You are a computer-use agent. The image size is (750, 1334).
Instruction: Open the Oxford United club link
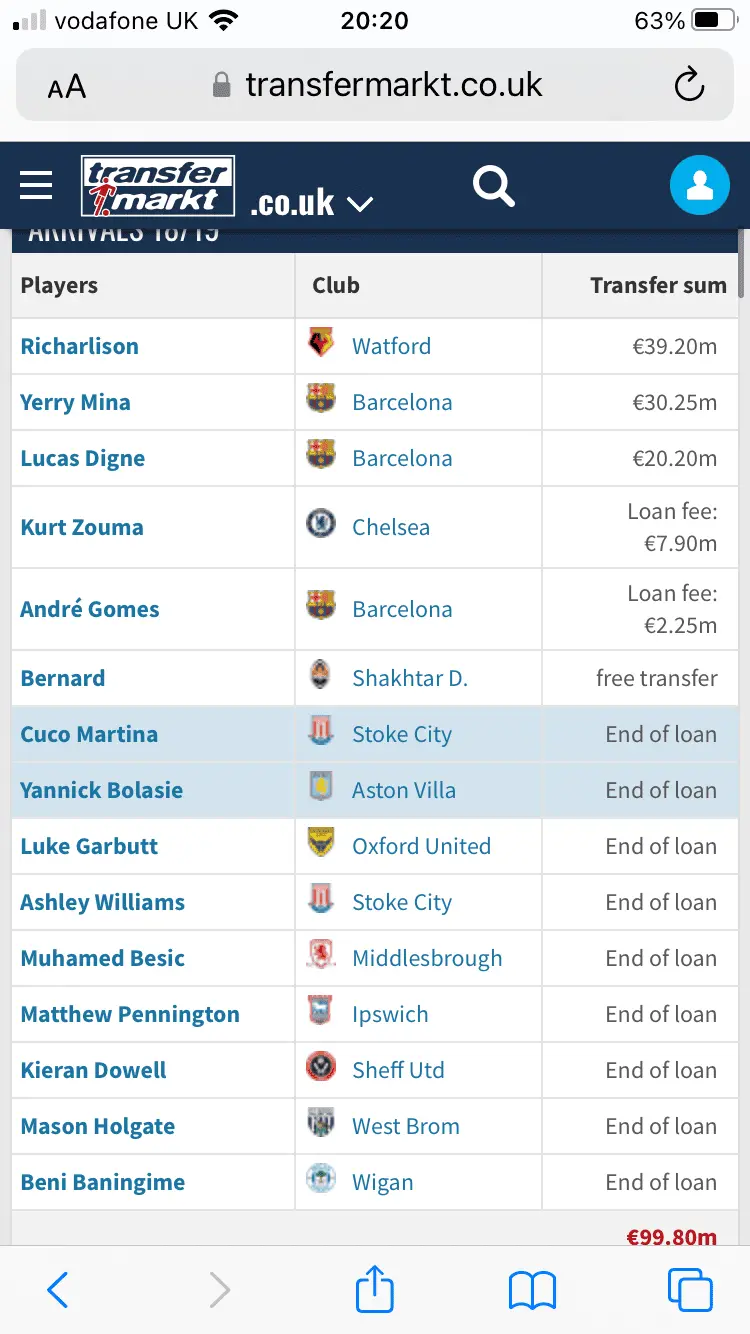pyautogui.click(x=421, y=846)
